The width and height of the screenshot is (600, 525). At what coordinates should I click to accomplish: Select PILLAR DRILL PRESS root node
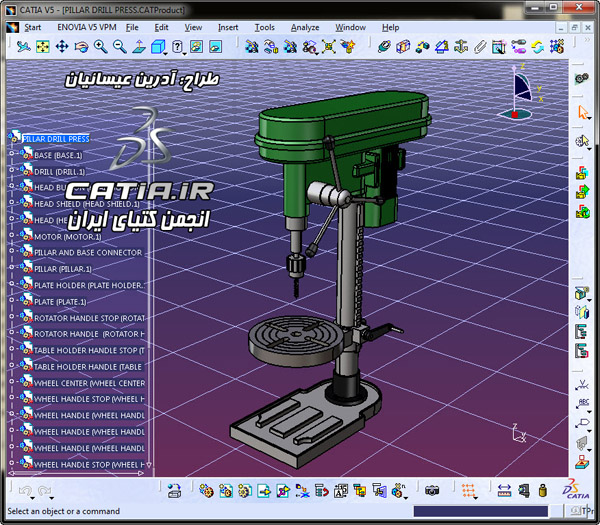coord(56,139)
